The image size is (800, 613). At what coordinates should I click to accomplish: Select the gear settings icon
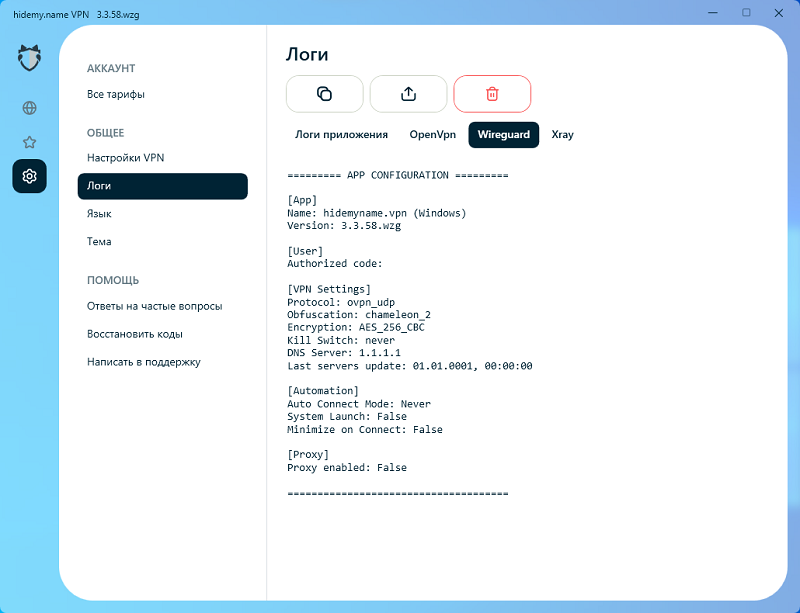29,176
